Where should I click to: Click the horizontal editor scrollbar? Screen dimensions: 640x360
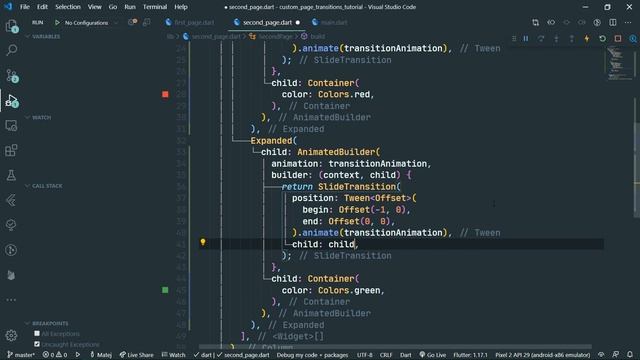coord(395,347)
